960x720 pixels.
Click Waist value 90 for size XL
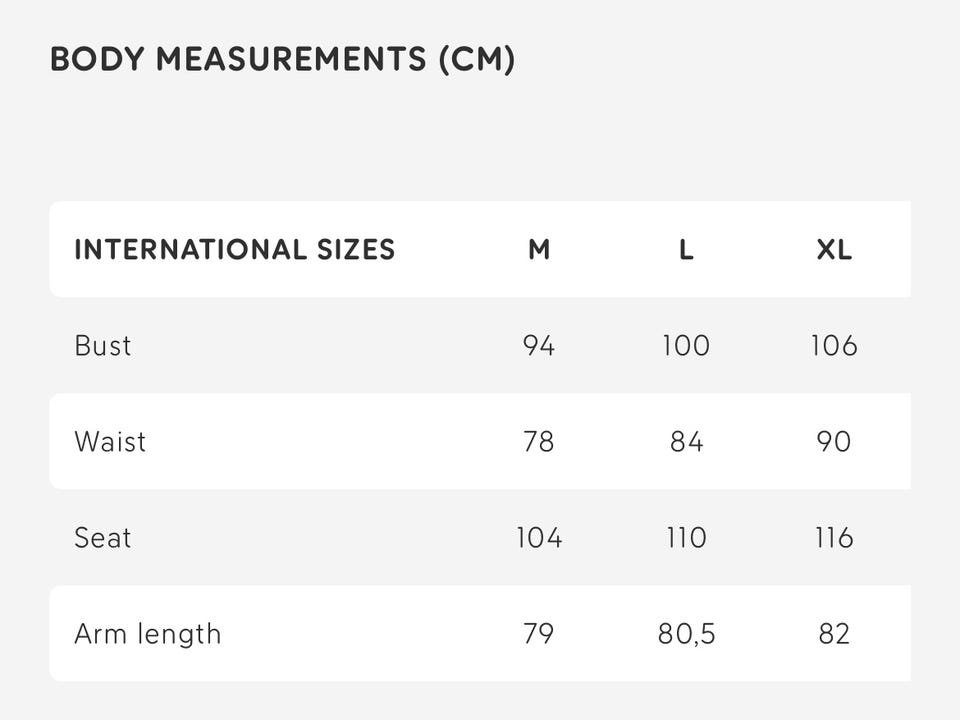pos(834,442)
